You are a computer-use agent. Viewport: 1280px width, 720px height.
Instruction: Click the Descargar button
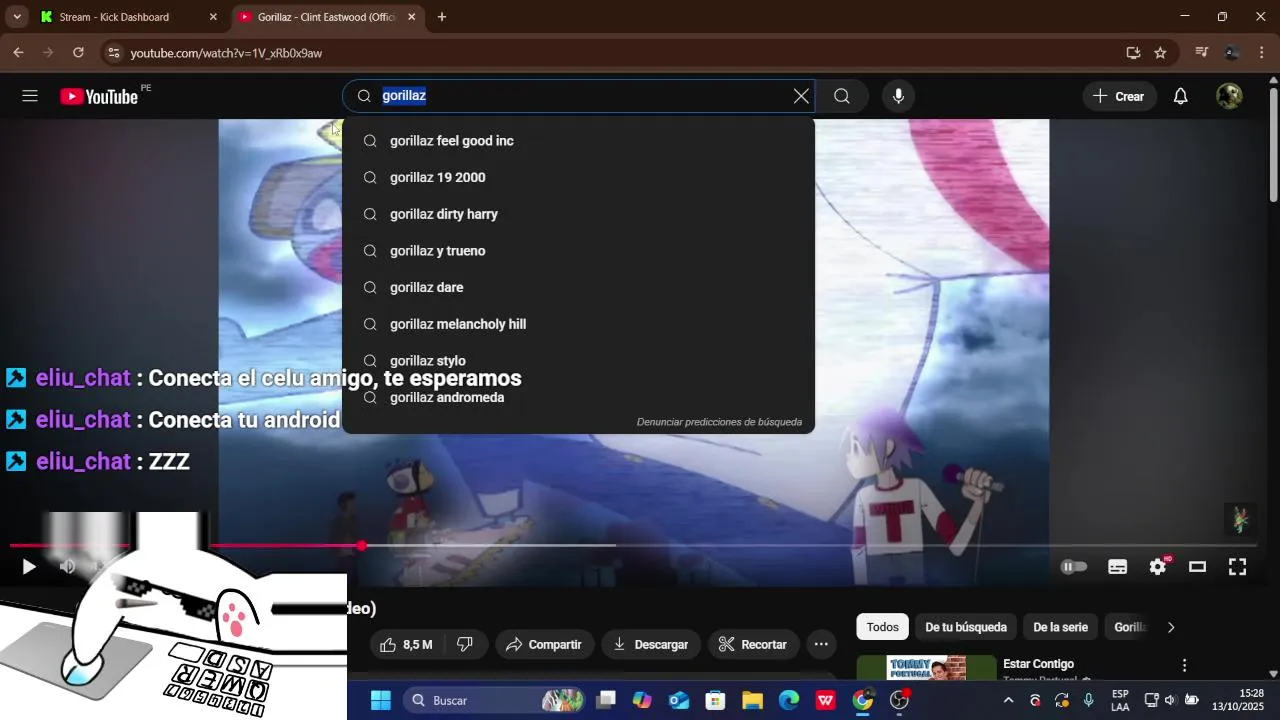click(651, 645)
